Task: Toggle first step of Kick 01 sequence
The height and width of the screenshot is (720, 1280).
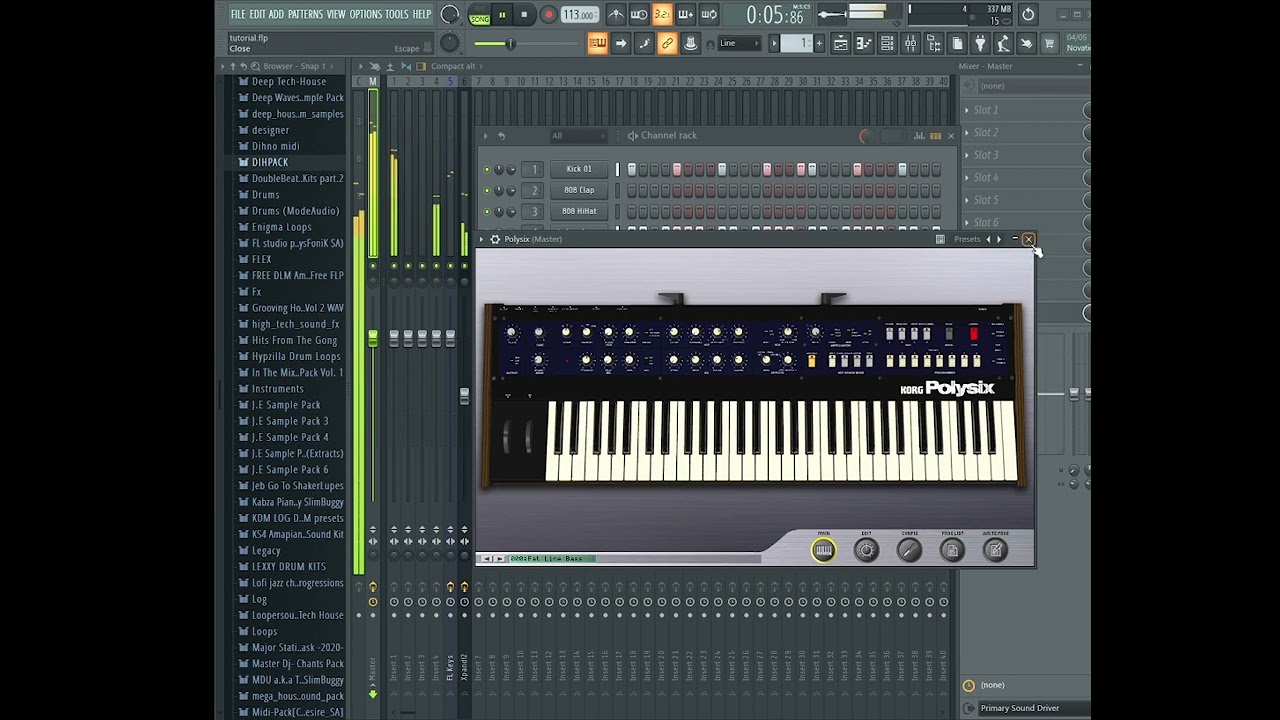Action: point(631,169)
